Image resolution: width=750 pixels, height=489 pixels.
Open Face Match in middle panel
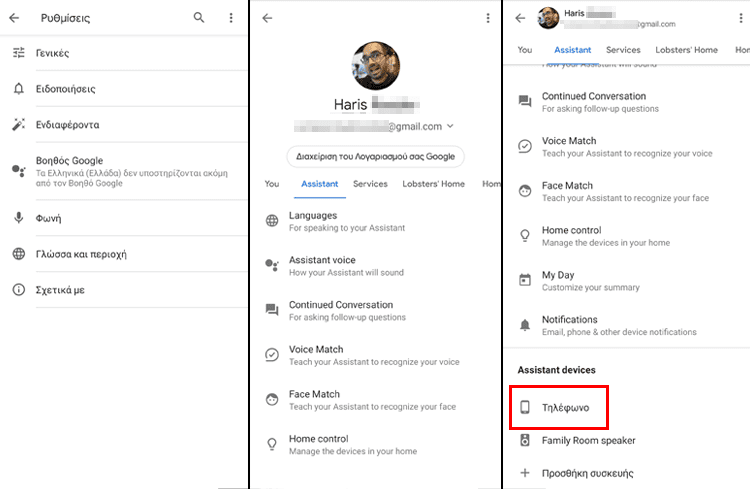375,400
